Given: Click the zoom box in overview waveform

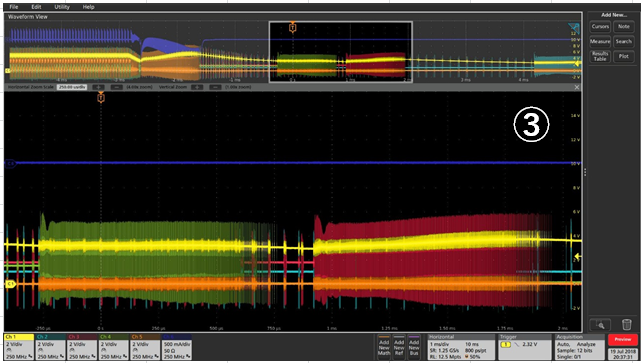Looking at the screenshot, I should click(x=340, y=52).
